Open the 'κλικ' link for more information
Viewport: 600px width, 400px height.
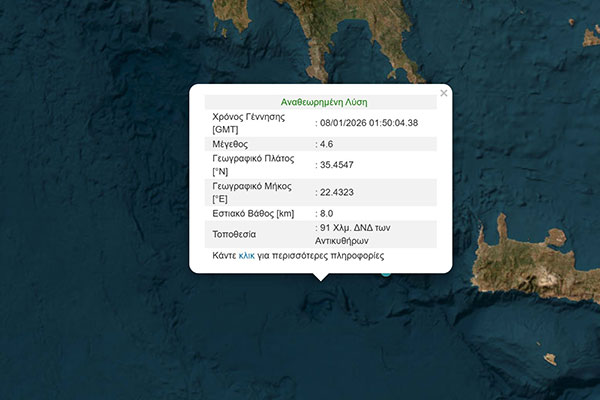[x=247, y=256]
